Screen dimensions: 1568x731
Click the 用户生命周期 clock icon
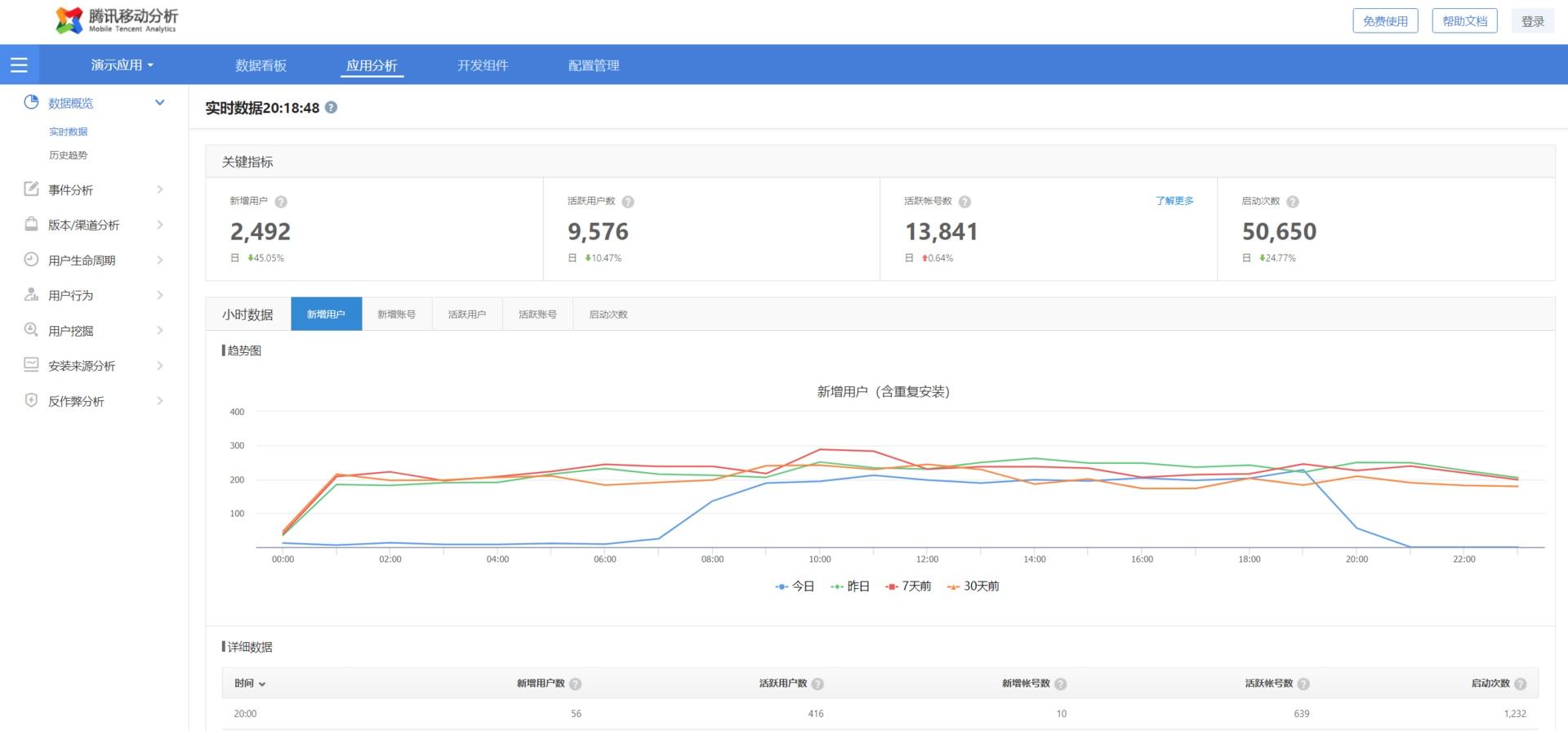pos(31,259)
